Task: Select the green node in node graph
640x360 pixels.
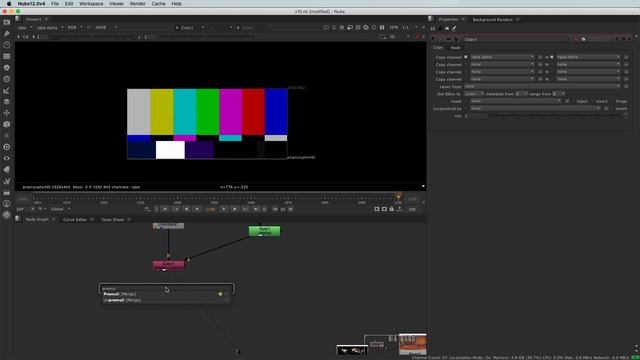Action: coord(264,231)
